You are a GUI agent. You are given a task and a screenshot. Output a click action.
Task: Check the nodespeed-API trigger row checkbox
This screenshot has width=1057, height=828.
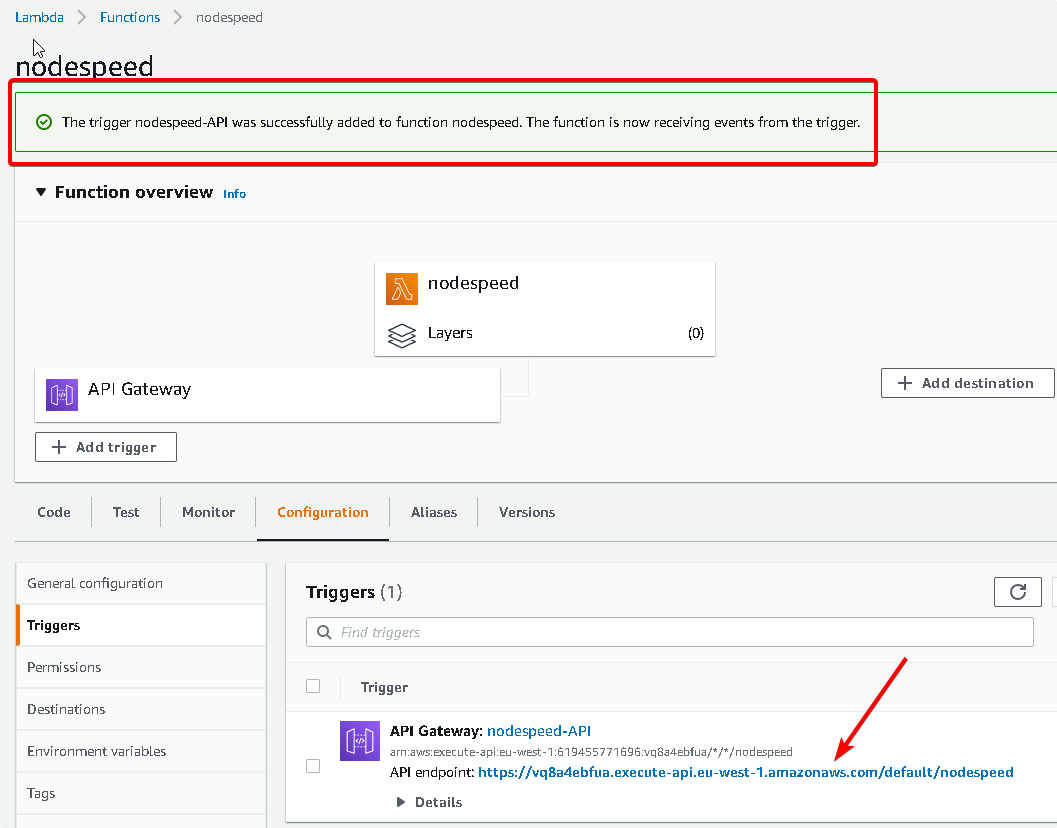tap(313, 766)
